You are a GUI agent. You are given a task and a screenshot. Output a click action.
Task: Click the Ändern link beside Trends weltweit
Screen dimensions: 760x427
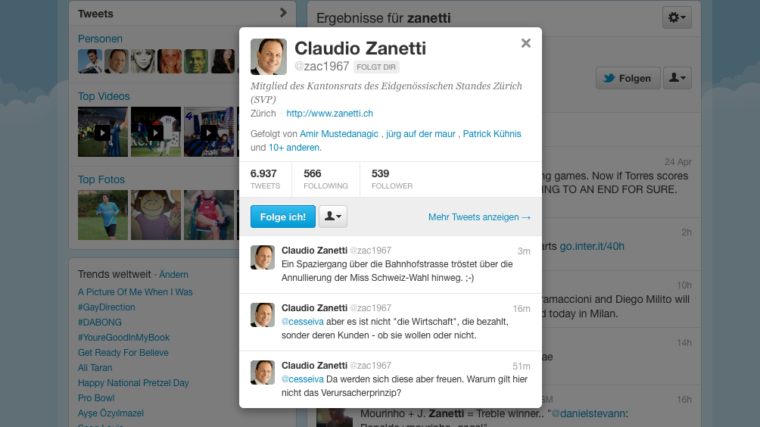click(174, 274)
